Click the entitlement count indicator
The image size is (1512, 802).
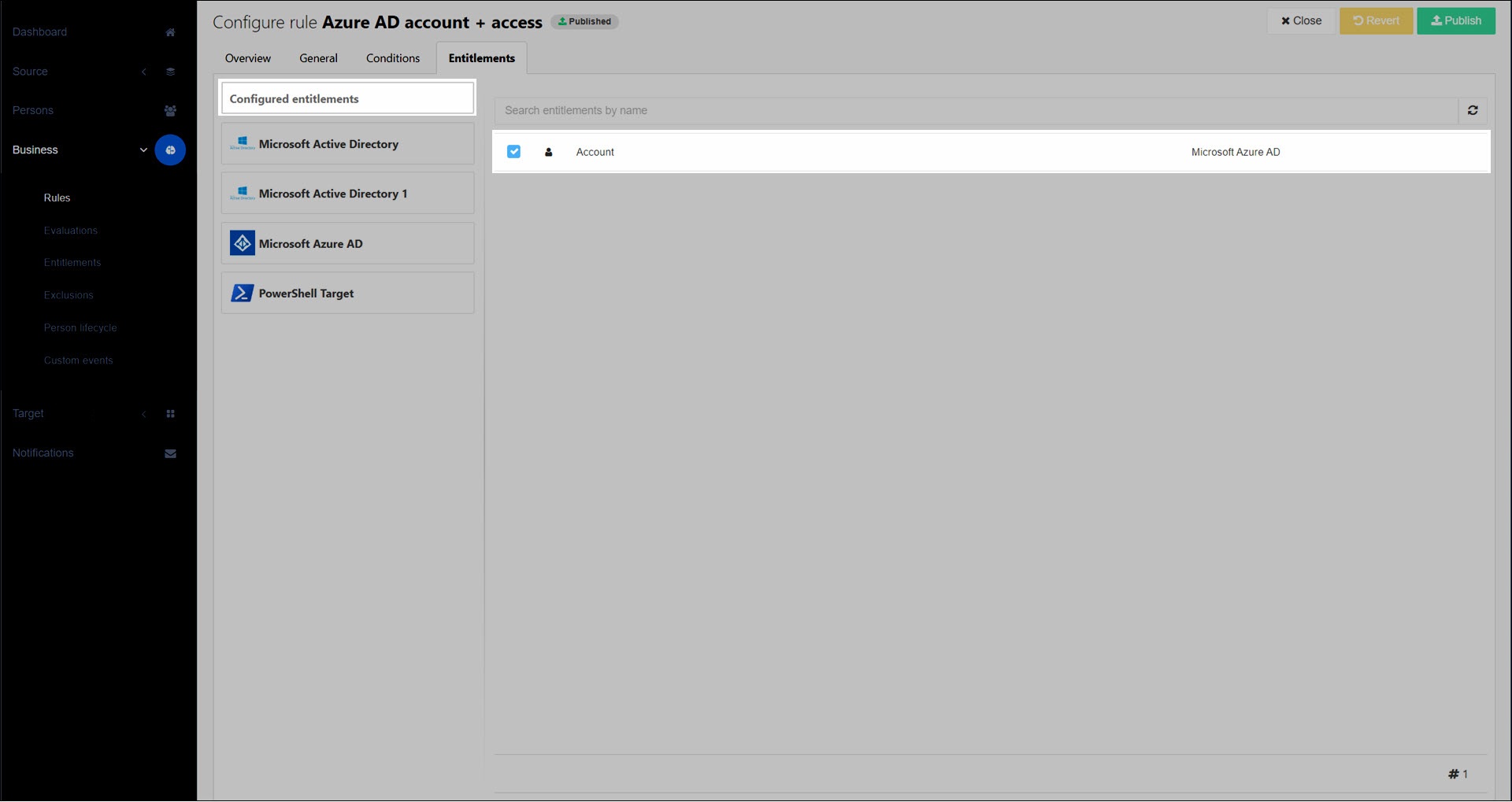1458,774
